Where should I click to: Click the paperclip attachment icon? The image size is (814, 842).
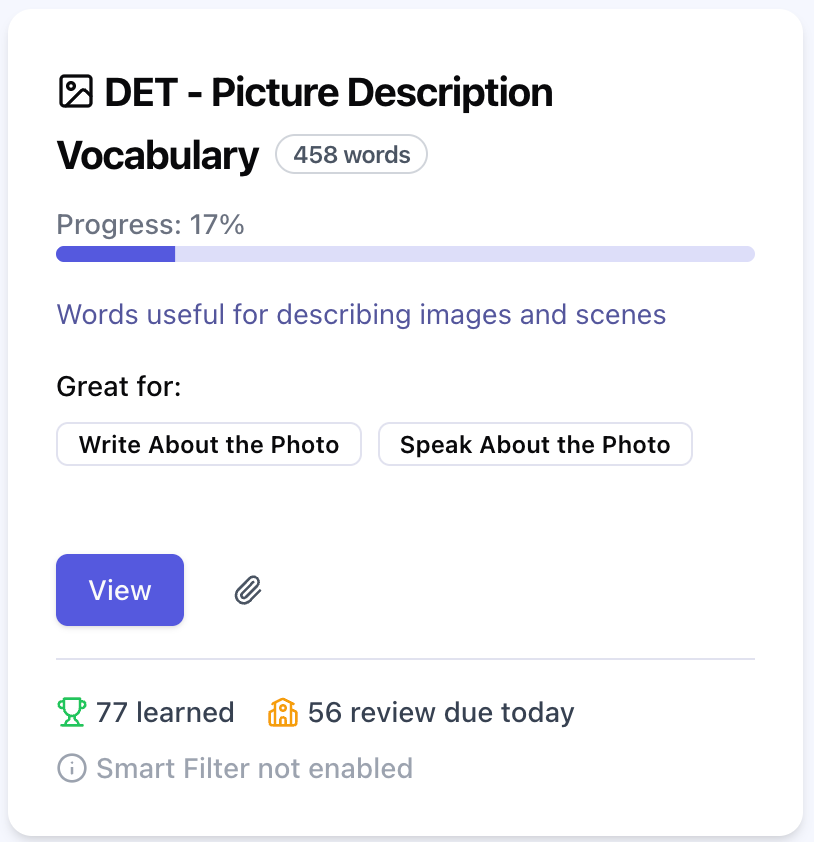[248, 591]
